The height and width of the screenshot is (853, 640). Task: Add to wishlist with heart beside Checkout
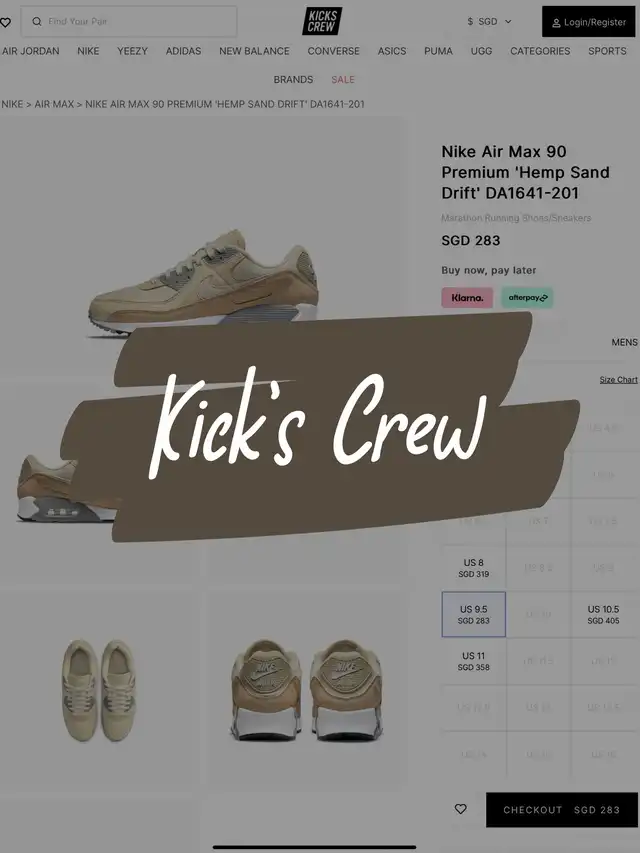pyautogui.click(x=460, y=809)
